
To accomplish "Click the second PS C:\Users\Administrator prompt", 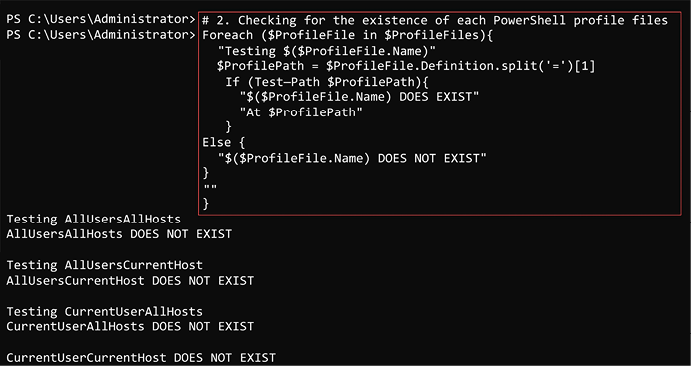I will (100, 34).
